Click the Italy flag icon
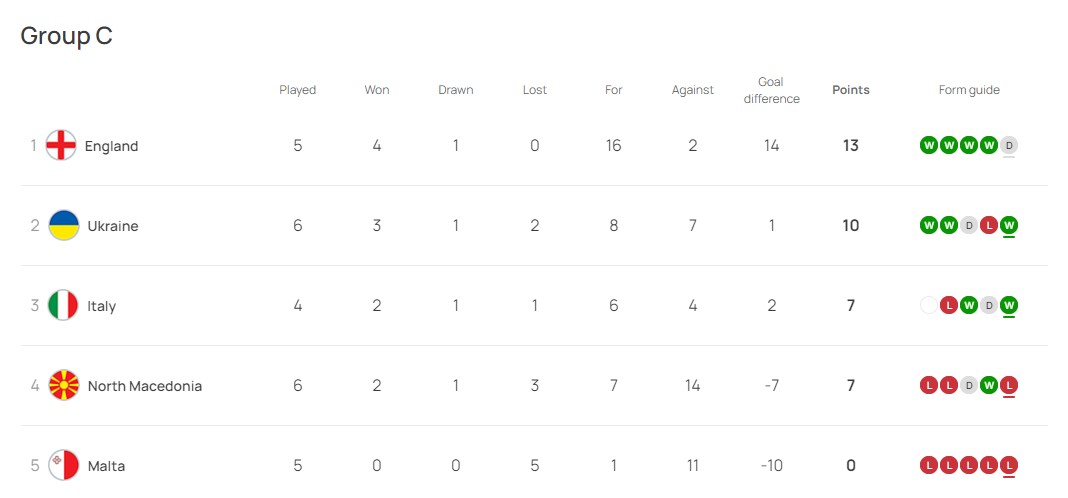The width and height of the screenshot is (1068, 498). [x=63, y=305]
